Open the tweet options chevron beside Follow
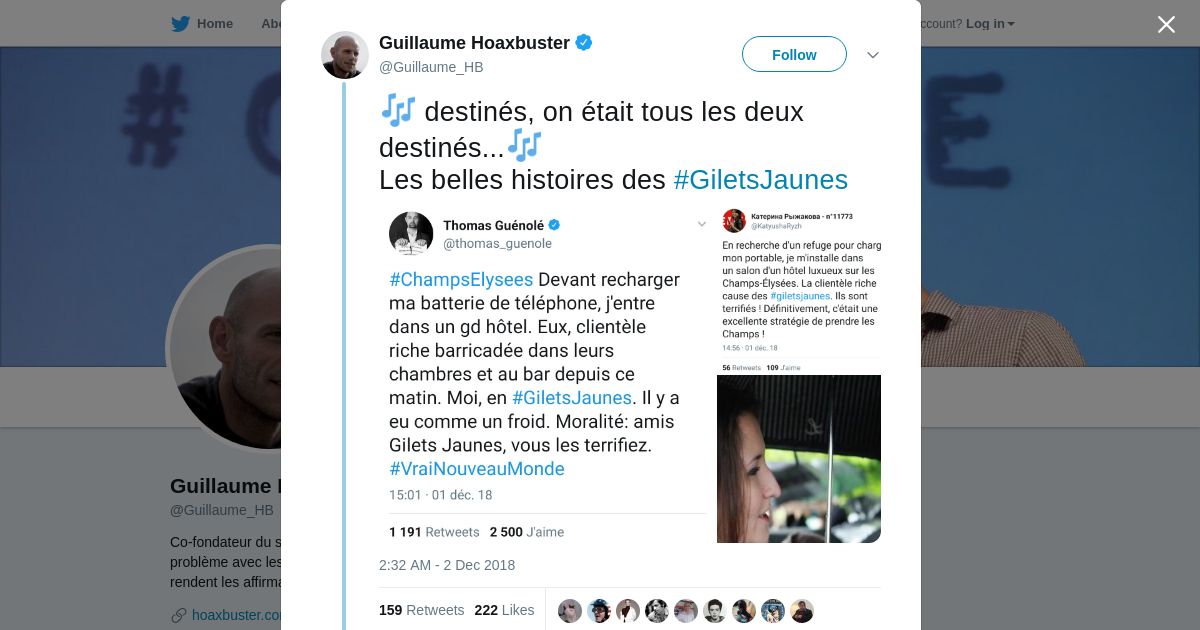This screenshot has height=630, width=1200. (x=873, y=55)
